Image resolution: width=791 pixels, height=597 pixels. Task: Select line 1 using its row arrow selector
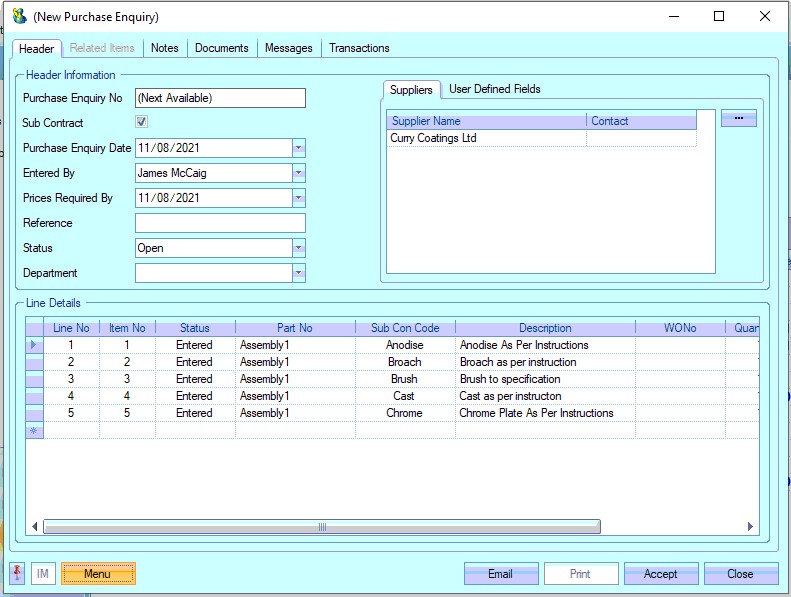34,345
